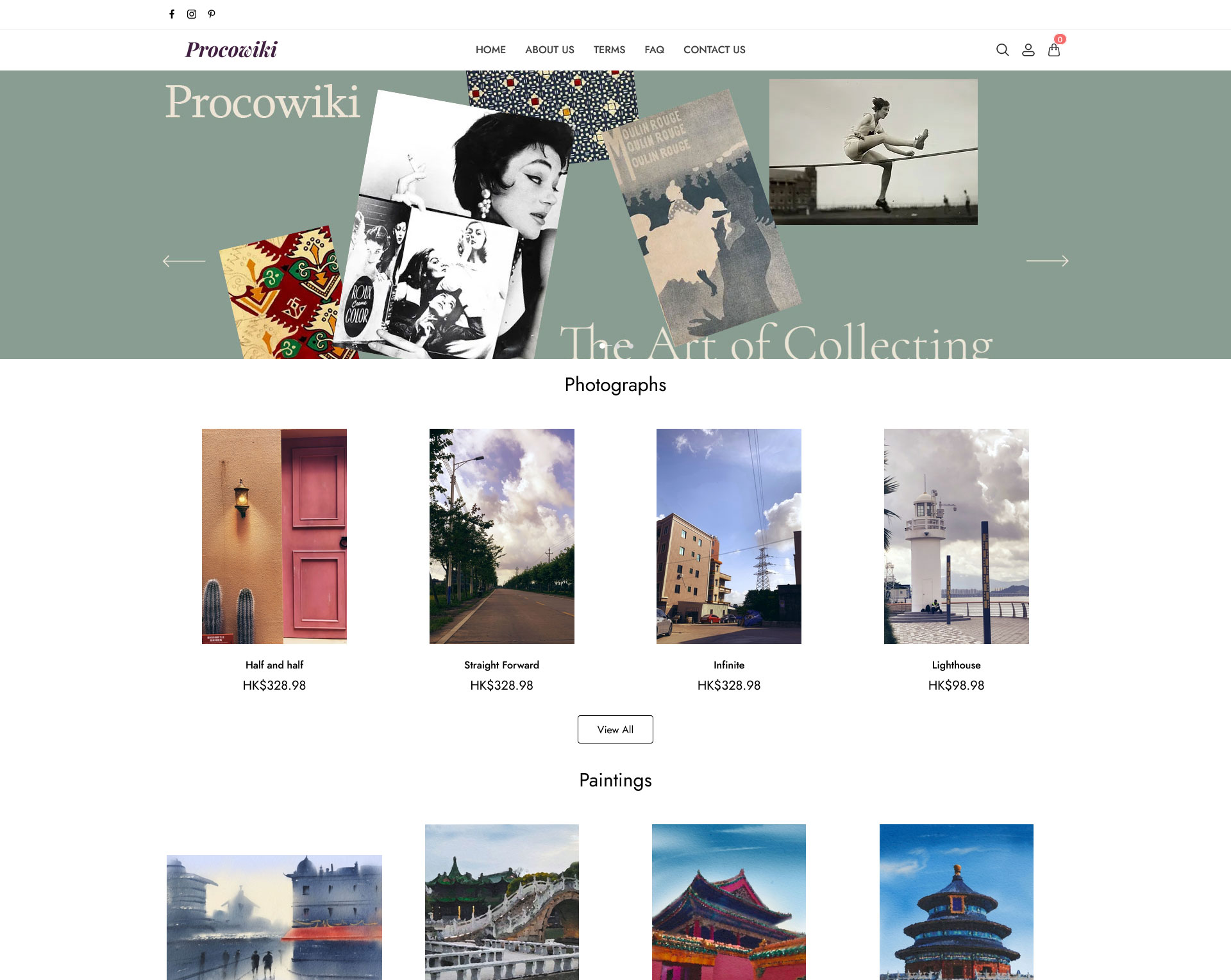
Task: Open the Pinterest social icon
Action: point(212,14)
